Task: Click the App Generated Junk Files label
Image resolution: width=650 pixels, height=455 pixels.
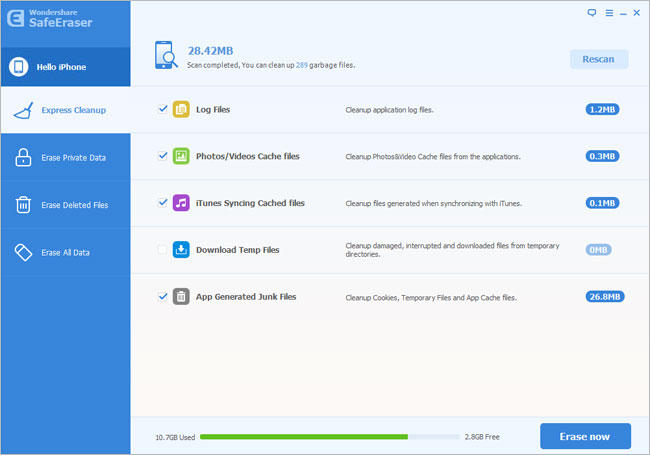Action: pyautogui.click(x=246, y=297)
